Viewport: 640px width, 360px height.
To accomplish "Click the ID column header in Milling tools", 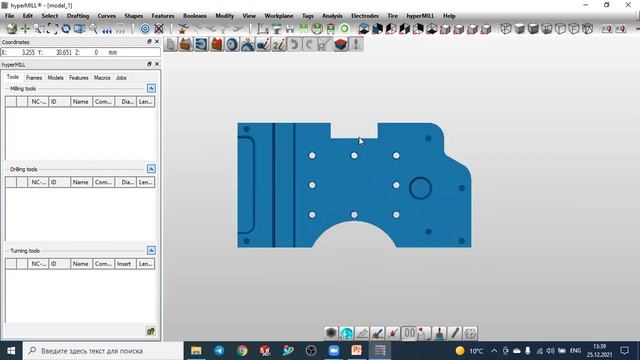I will click(x=59, y=102).
